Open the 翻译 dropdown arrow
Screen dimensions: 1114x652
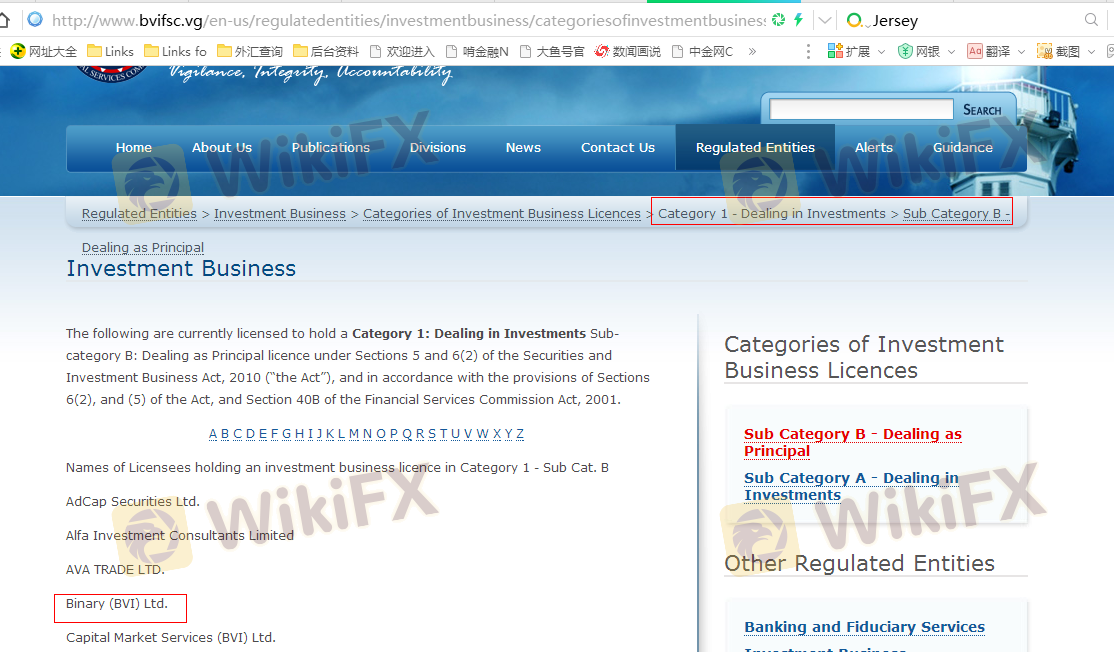pyautogui.click(x=1021, y=52)
